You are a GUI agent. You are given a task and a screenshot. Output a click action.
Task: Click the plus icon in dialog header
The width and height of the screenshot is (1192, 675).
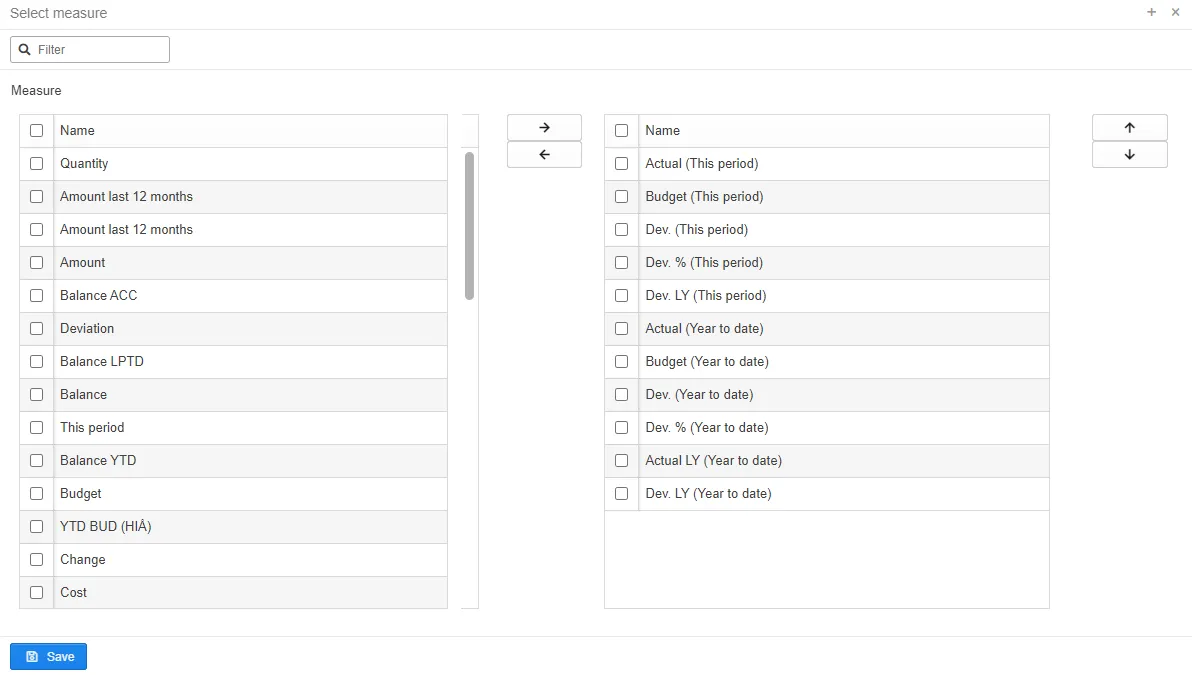1151,12
